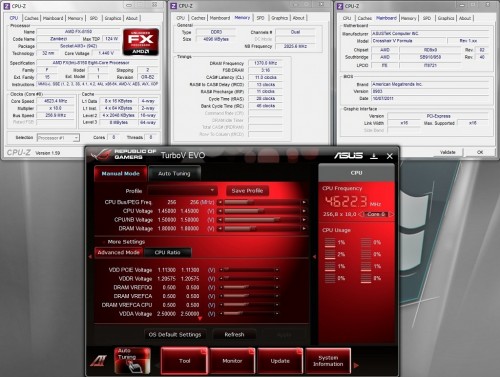Screen dimensions: 500x377
Task: Open the Tool section button
Action: click(x=184, y=361)
